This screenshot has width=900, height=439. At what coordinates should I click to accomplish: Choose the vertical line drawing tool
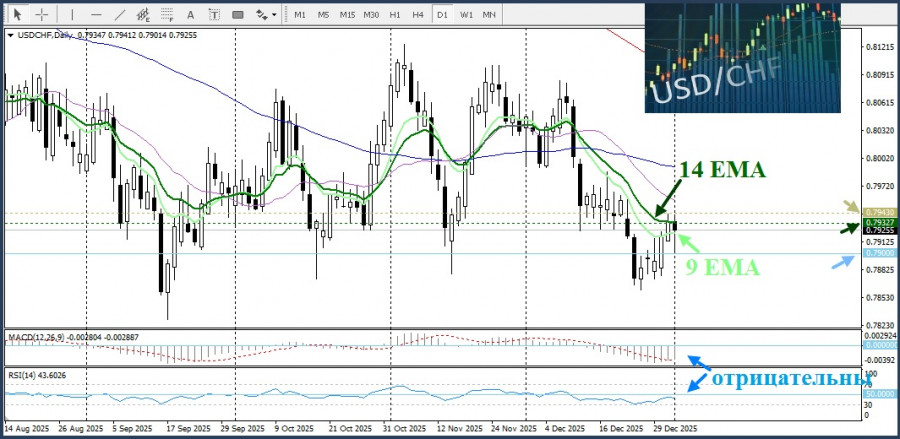coord(72,14)
